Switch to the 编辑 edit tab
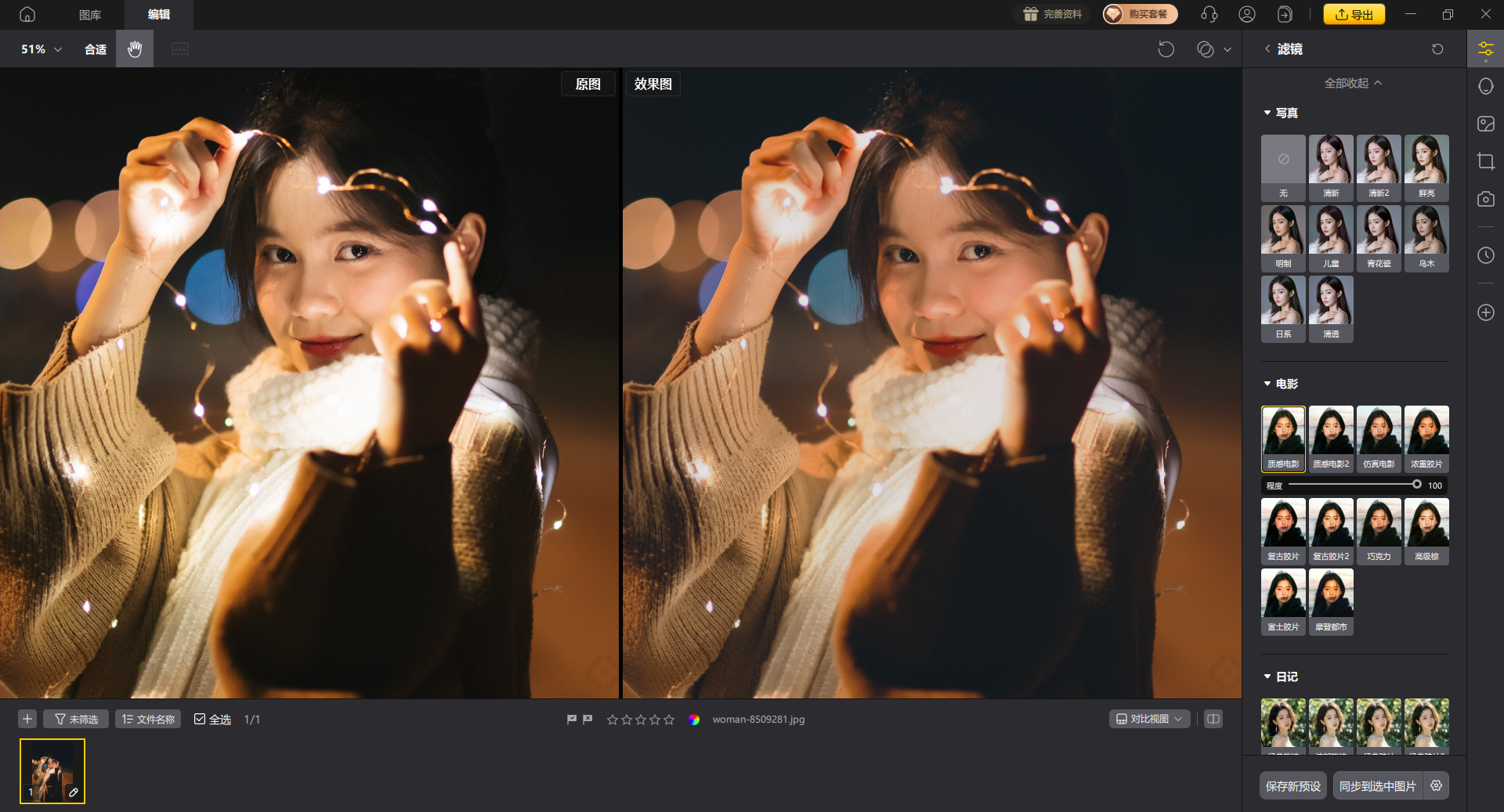 click(159, 14)
